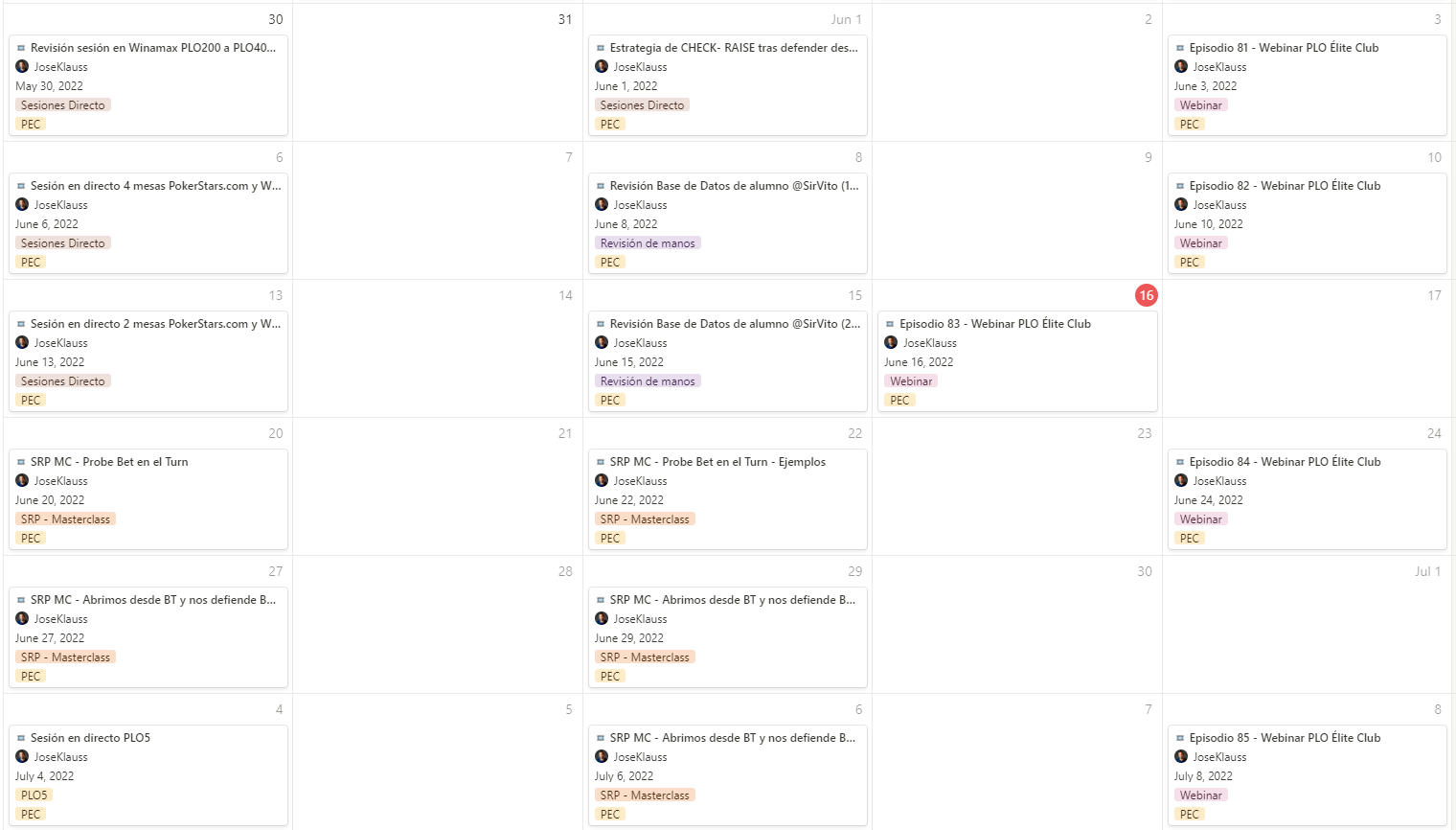Select the highlighted day 16 marker
1456x830 pixels.
point(1146,295)
